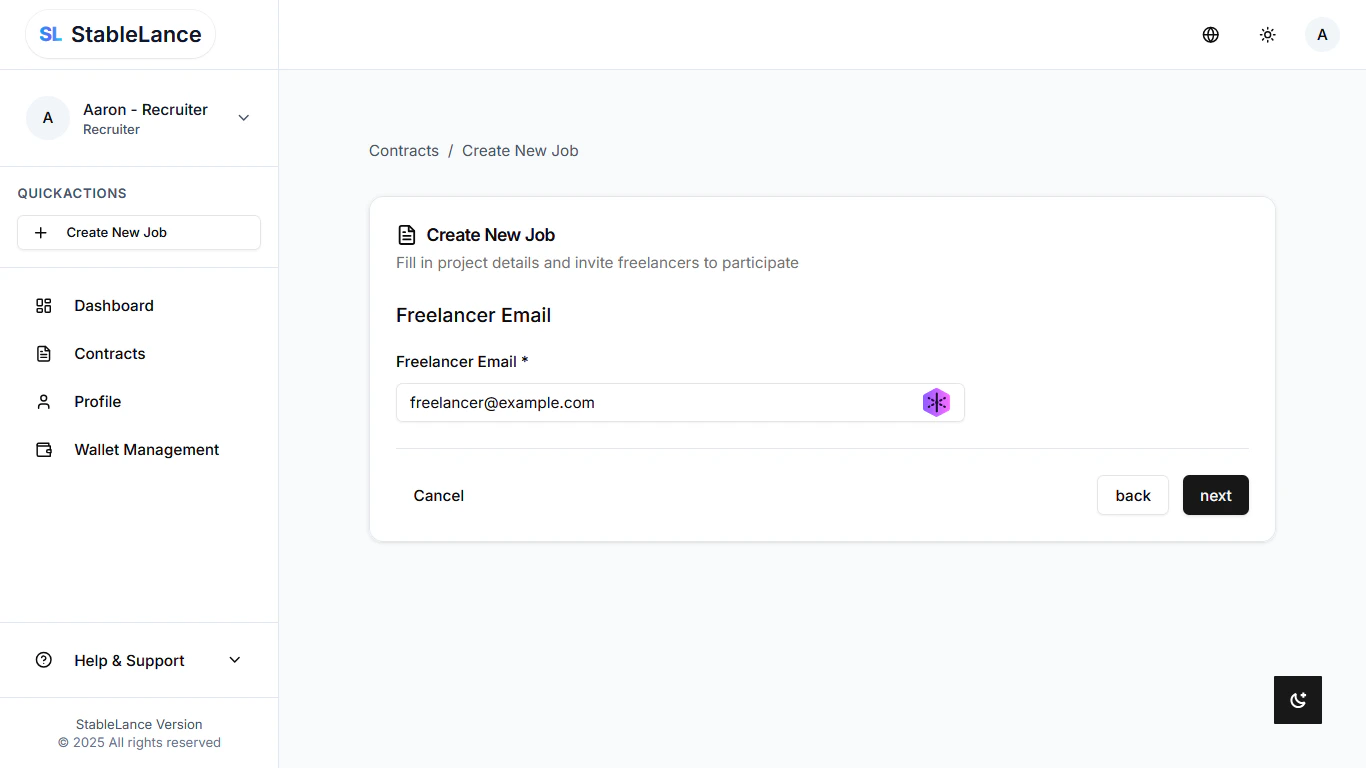Click inside the Freelancer Email input field
This screenshot has width=1366, height=768.
click(650, 402)
